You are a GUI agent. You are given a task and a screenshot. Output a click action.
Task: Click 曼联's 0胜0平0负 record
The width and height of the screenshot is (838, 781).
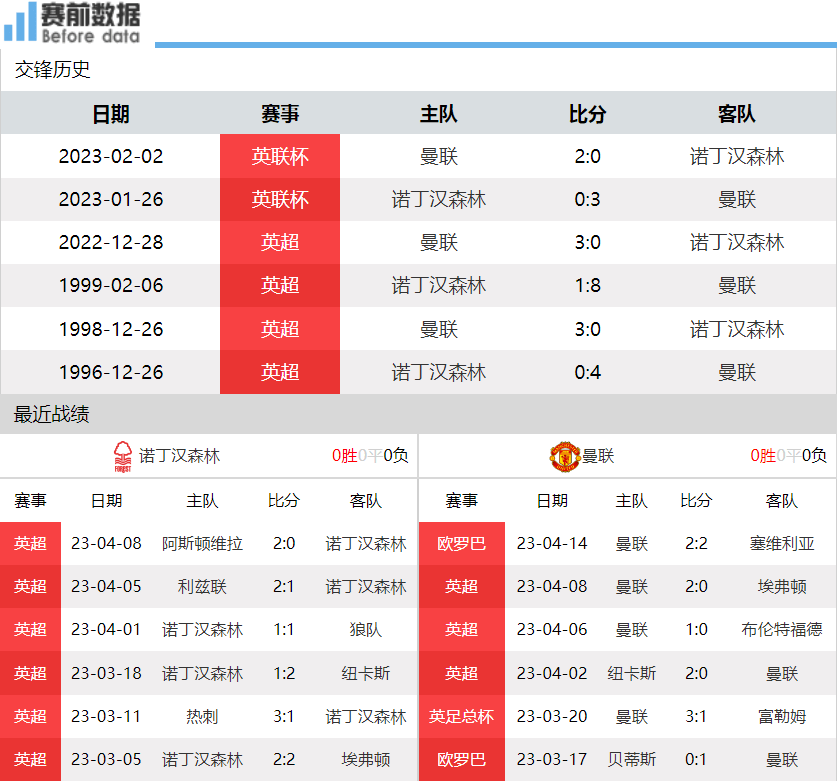tap(789, 455)
